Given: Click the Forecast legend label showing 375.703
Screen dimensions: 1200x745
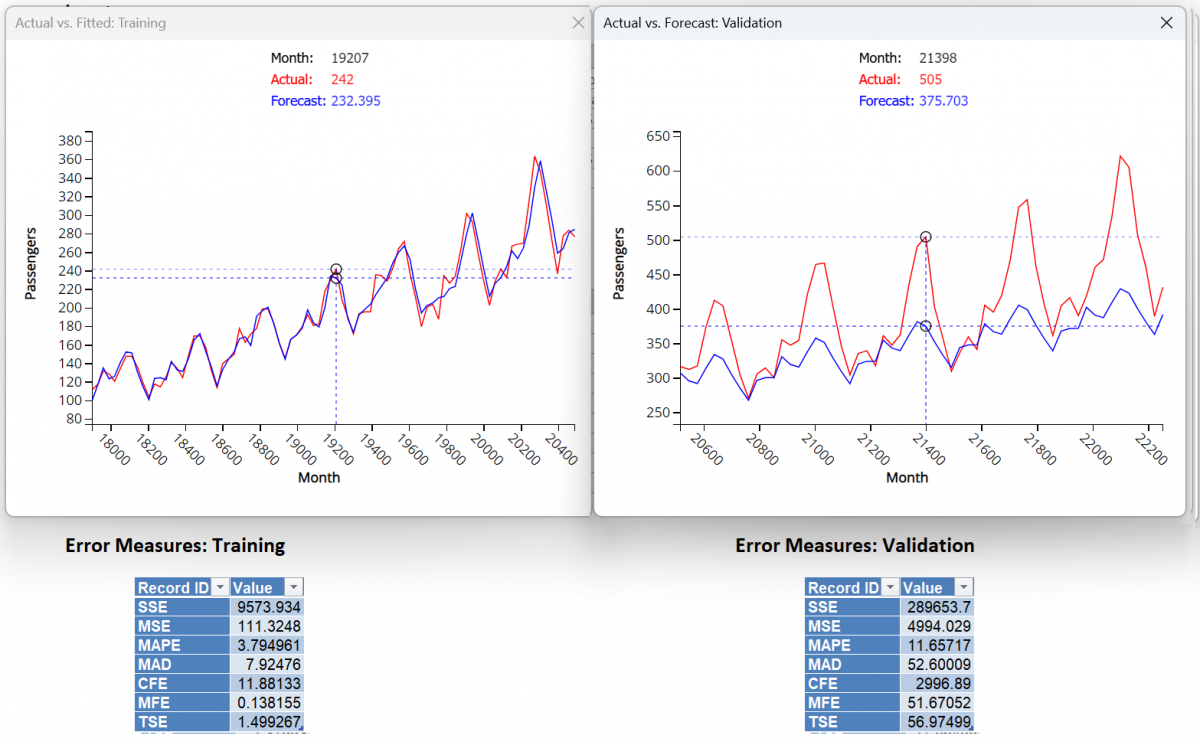Looking at the screenshot, I should [x=913, y=101].
